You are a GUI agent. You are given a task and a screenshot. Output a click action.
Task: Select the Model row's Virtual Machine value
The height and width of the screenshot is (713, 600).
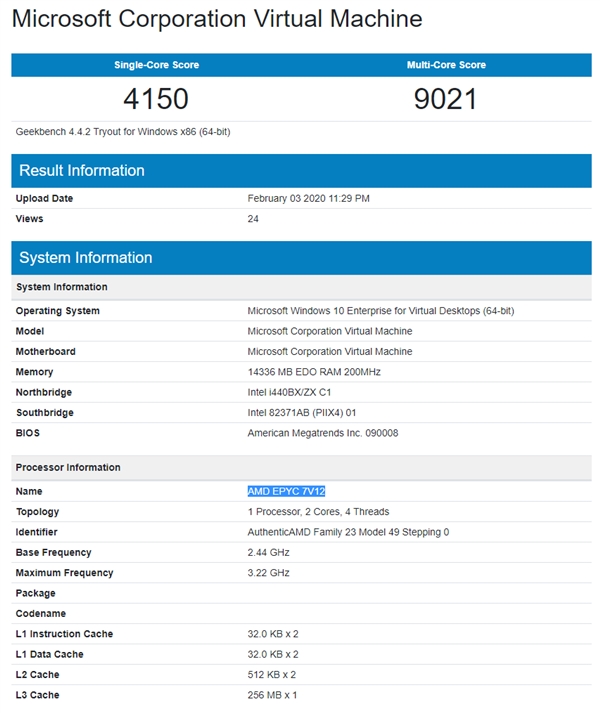coord(330,331)
